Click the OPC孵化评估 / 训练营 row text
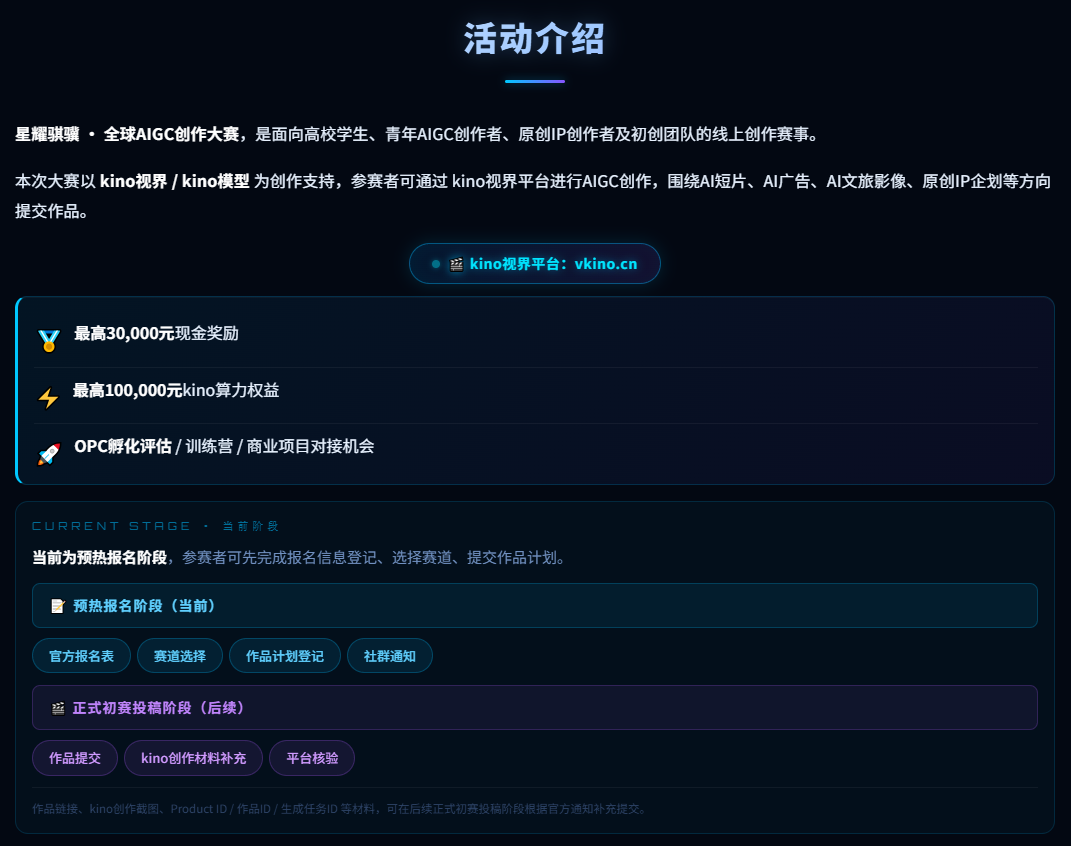Screen dimensions: 1071x846 pyautogui.click(x=224, y=447)
